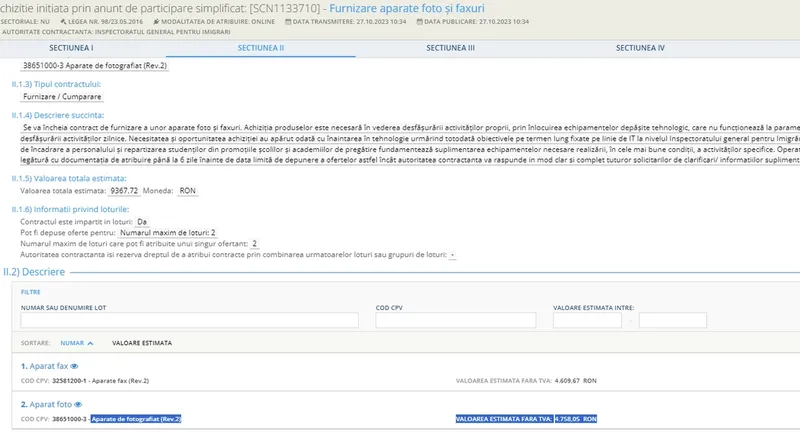This screenshot has height=437, width=800.
Task: Switch to the SECTIUNEA I tab
Action: 71,48
